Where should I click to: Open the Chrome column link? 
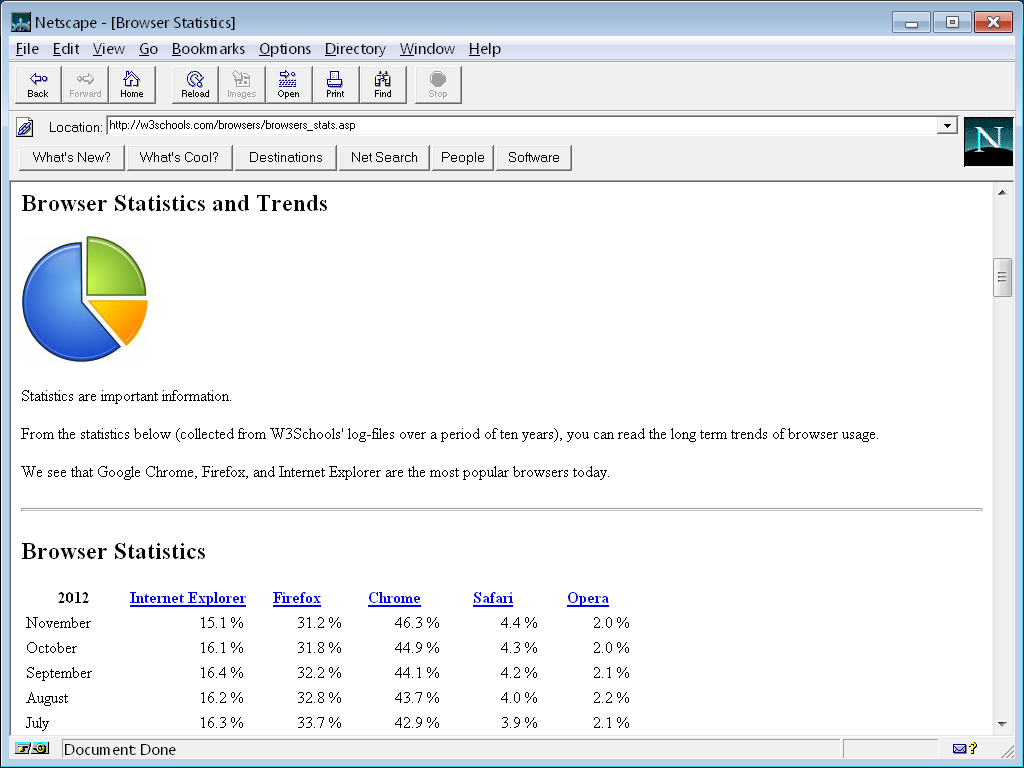(394, 598)
